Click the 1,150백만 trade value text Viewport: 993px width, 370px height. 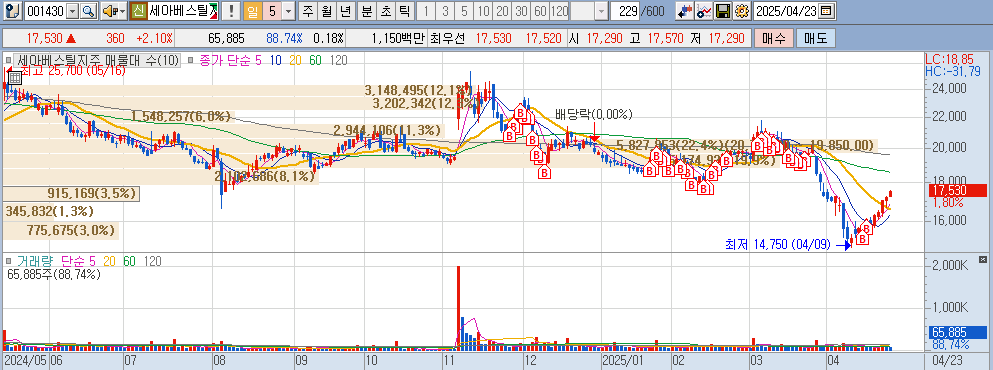398,38
